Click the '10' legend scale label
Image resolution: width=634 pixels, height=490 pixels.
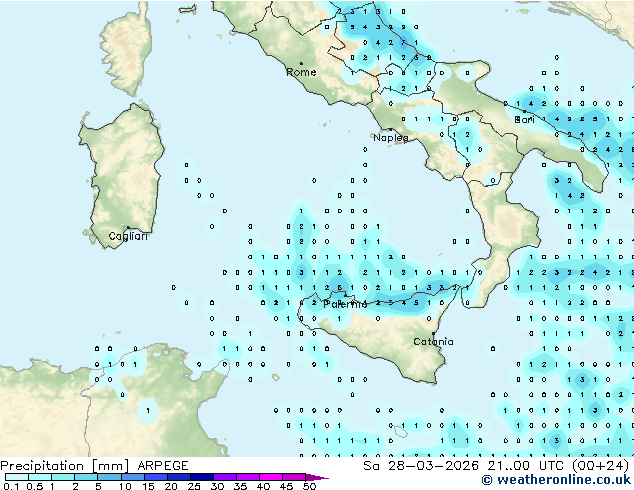coord(125,486)
